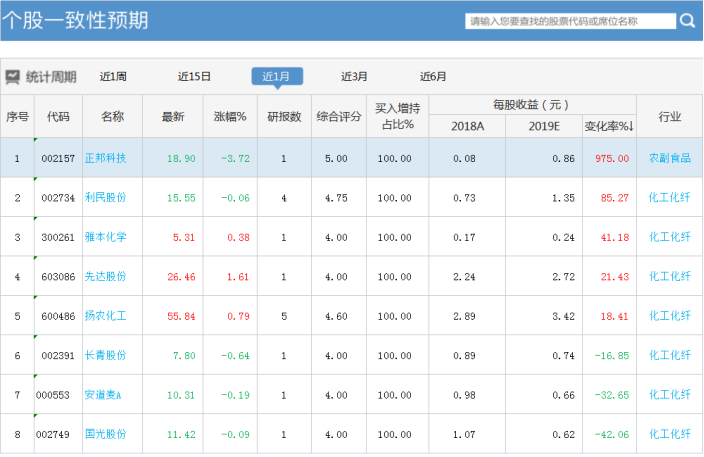Open the 雅本化学 stock link
The image size is (704, 457).
pyautogui.click(x=106, y=237)
